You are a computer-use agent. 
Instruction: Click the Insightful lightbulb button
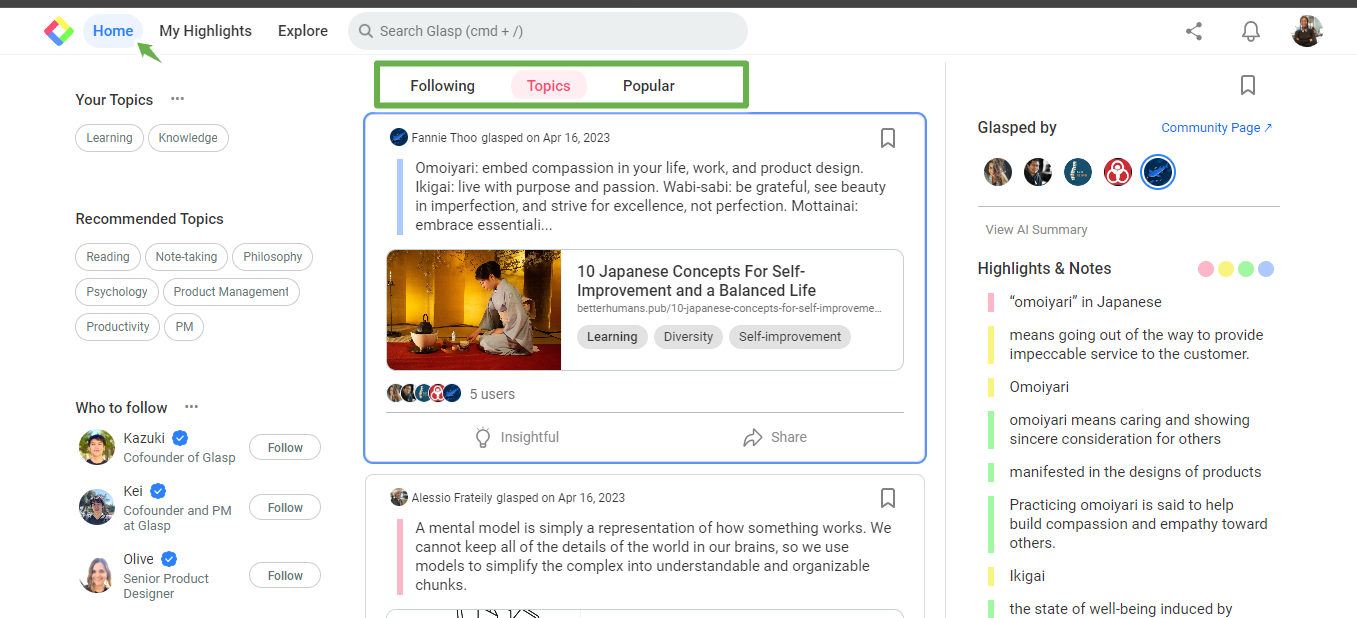(516, 437)
